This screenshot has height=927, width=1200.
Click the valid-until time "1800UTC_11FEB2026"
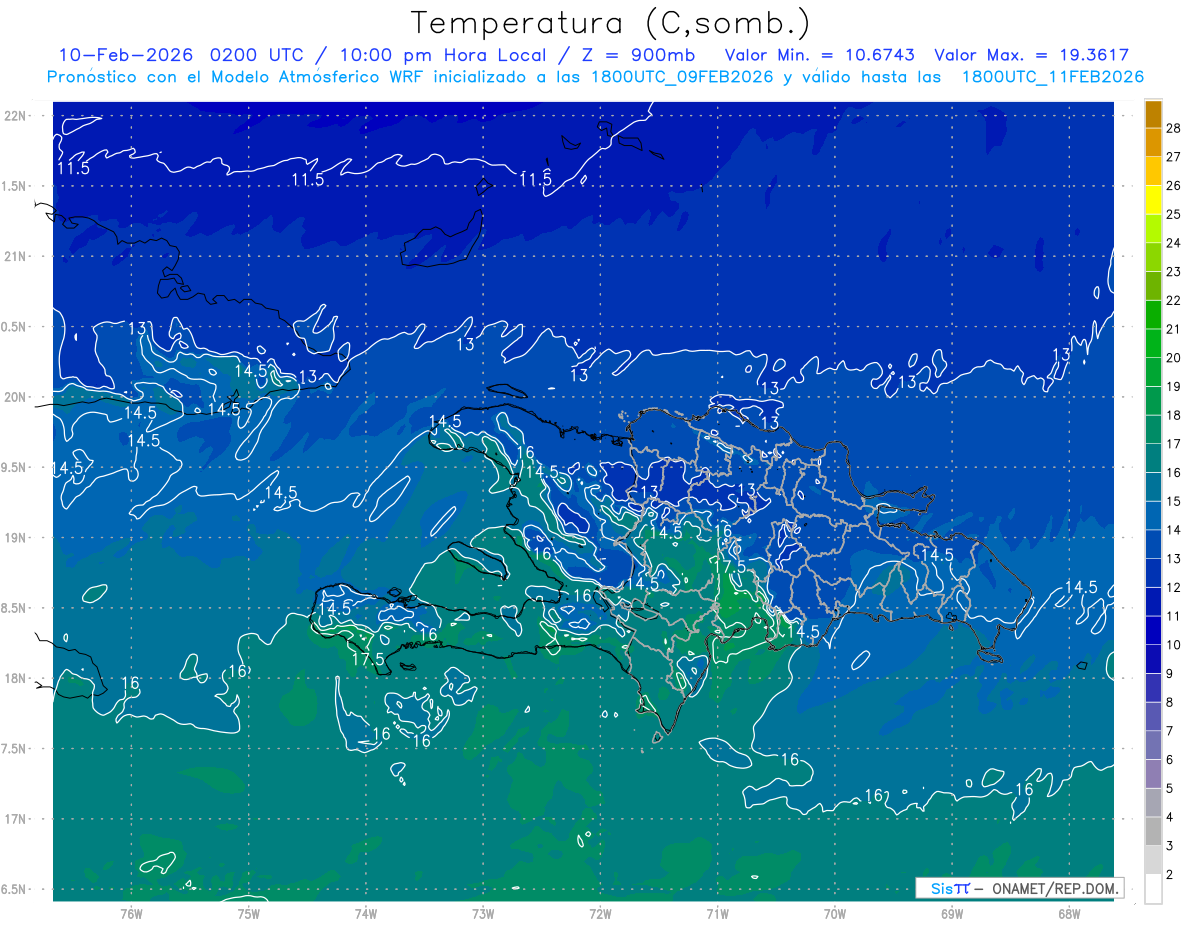tap(1052, 77)
